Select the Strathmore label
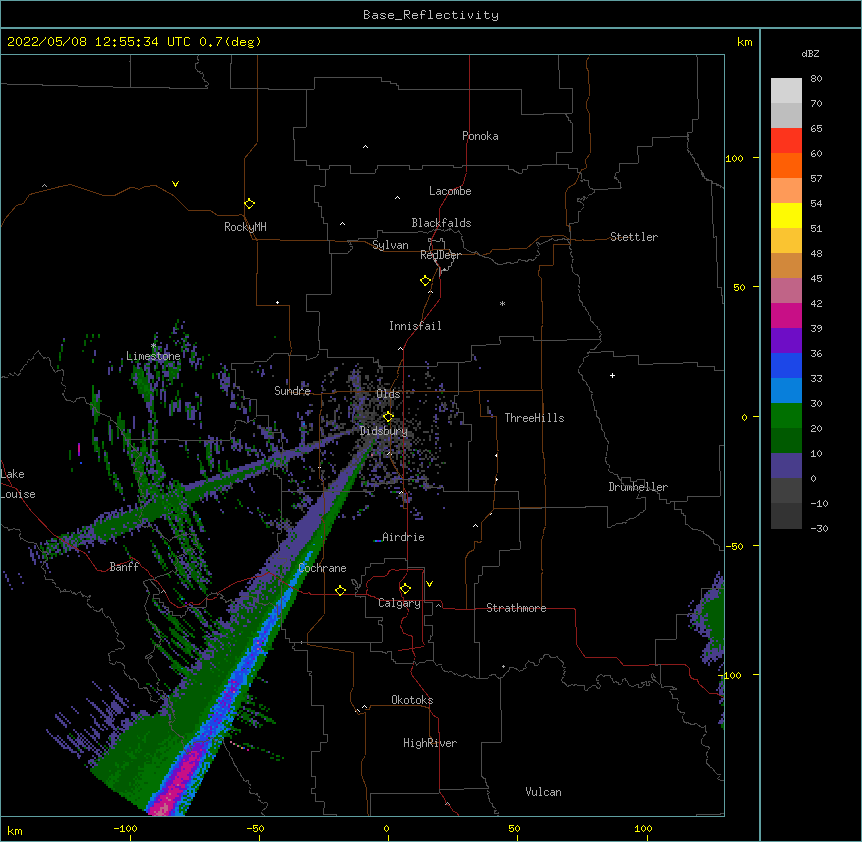The width and height of the screenshot is (862, 842). pos(516,608)
